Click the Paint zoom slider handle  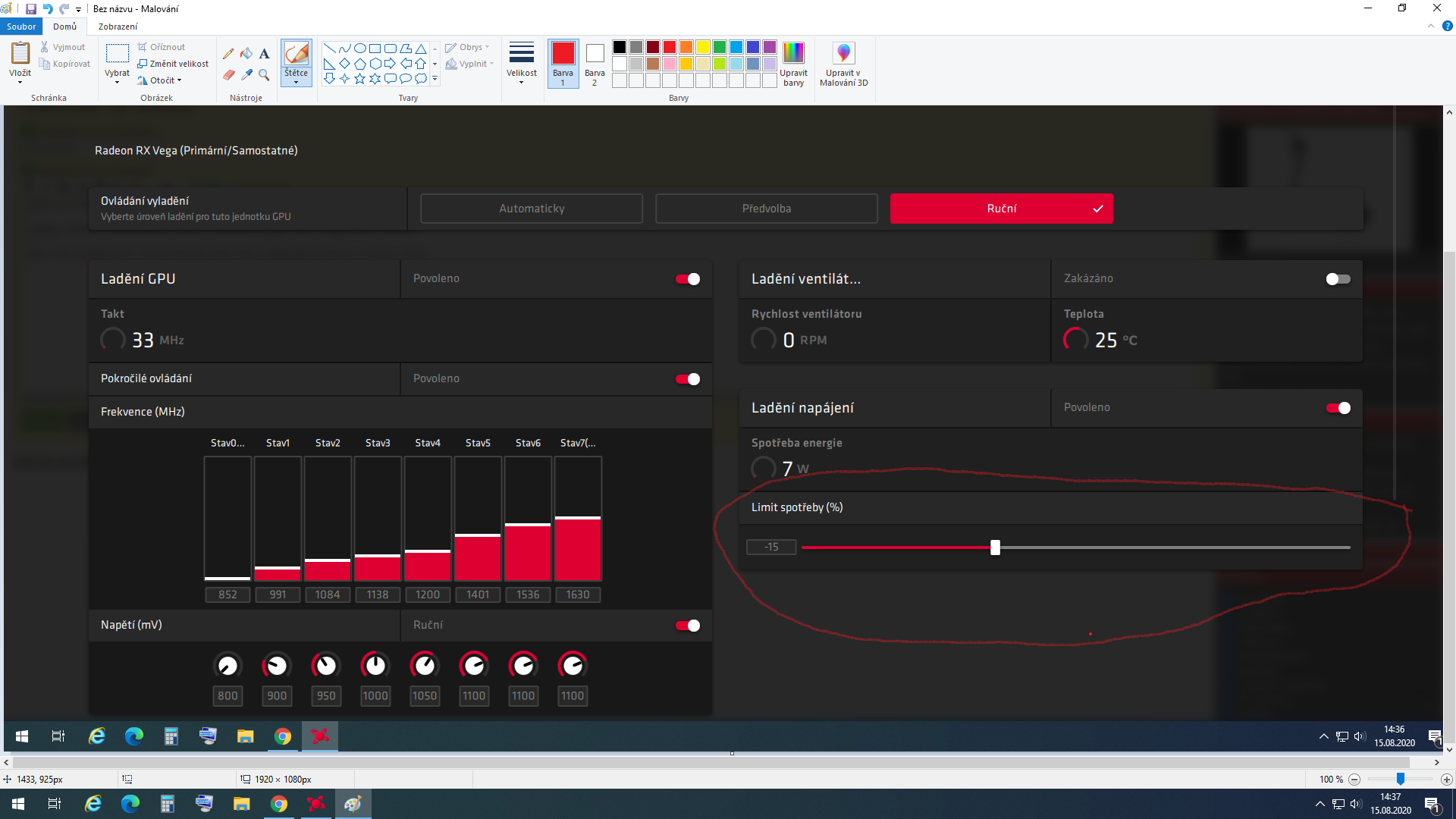[1401, 779]
